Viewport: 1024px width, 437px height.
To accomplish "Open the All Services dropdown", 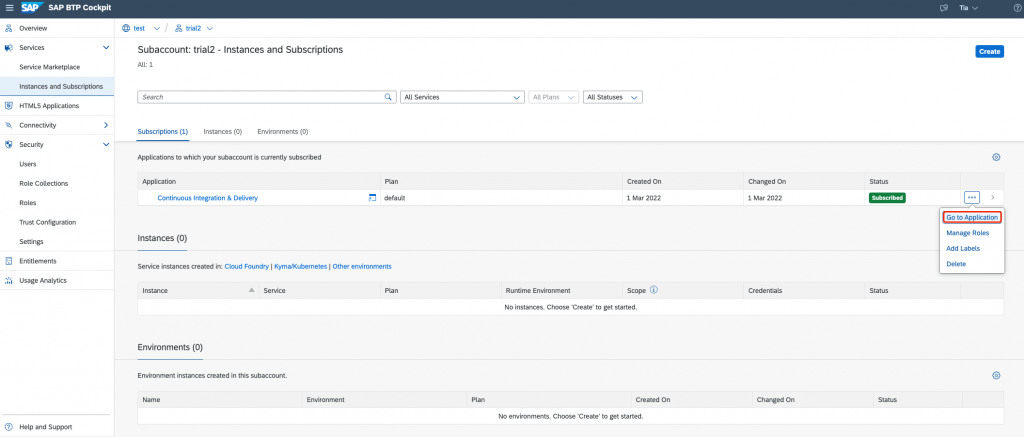I will [x=462, y=97].
